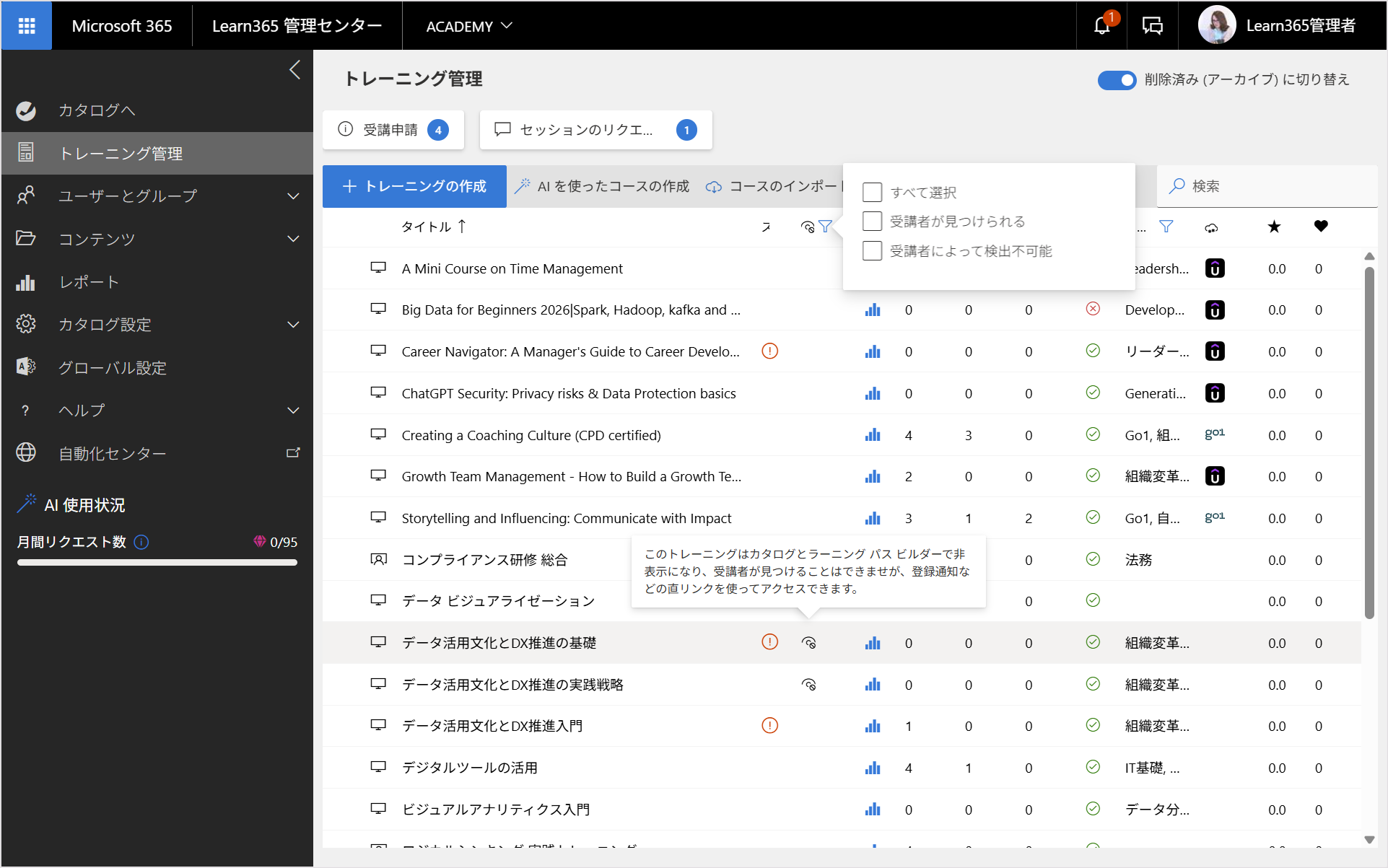The image size is (1388, 868).
Task: Click the star rating column header
Action: [x=1275, y=227]
